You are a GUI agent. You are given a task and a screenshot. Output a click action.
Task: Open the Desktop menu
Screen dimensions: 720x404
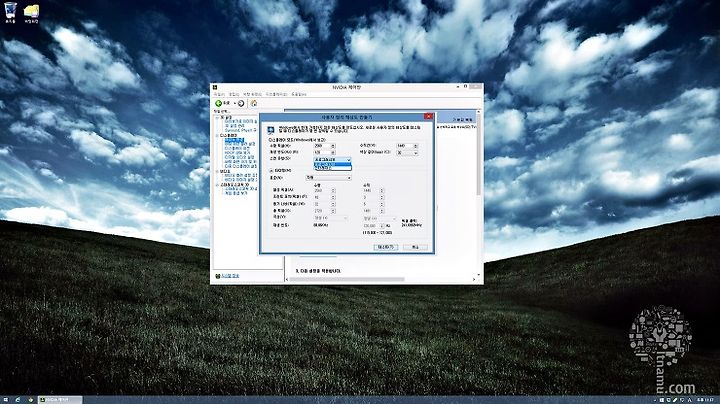252,94
